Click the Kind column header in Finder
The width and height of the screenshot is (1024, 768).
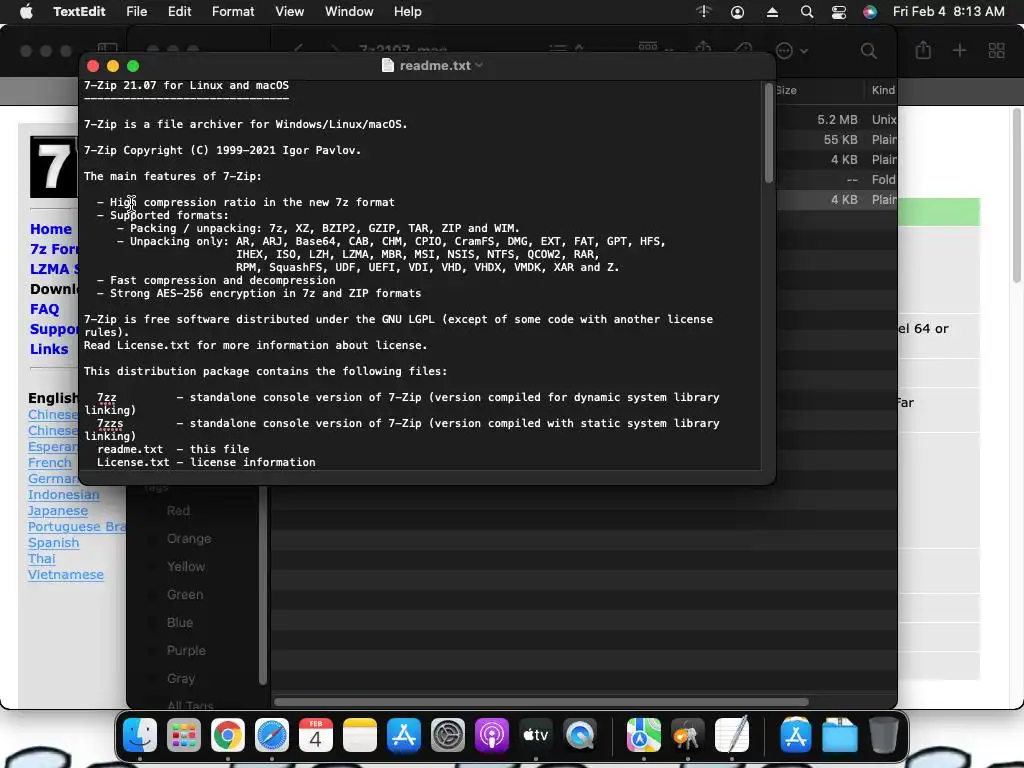(x=883, y=90)
